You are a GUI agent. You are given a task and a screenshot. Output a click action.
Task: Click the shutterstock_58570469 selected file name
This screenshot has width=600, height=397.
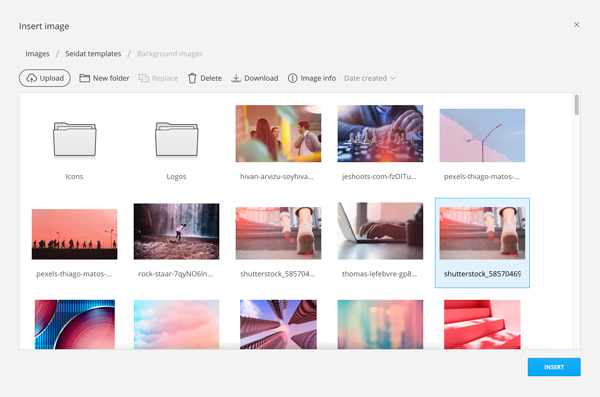pos(482,274)
